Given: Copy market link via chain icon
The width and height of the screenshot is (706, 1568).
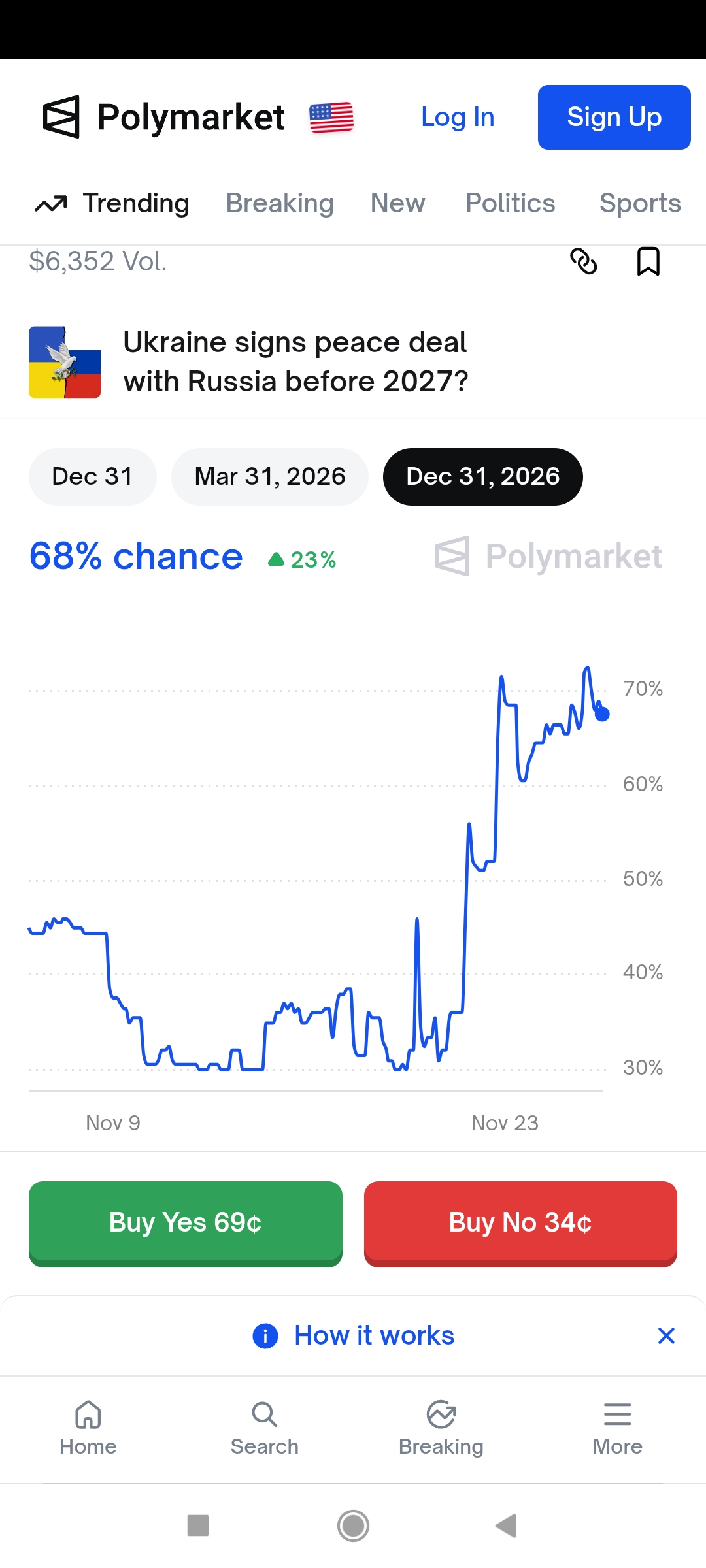Looking at the screenshot, I should pos(583,261).
